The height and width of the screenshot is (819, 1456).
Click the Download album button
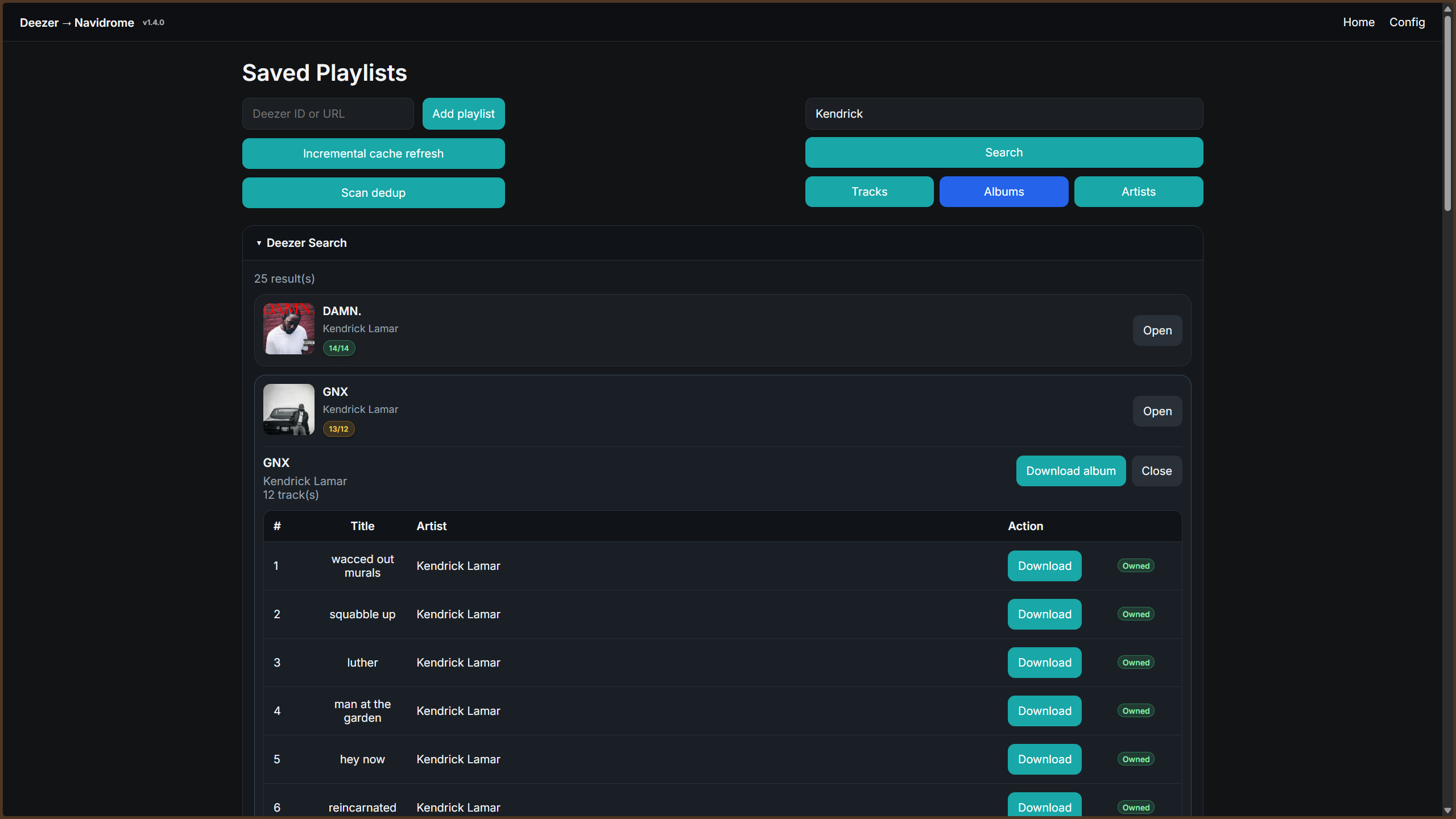[x=1071, y=471]
